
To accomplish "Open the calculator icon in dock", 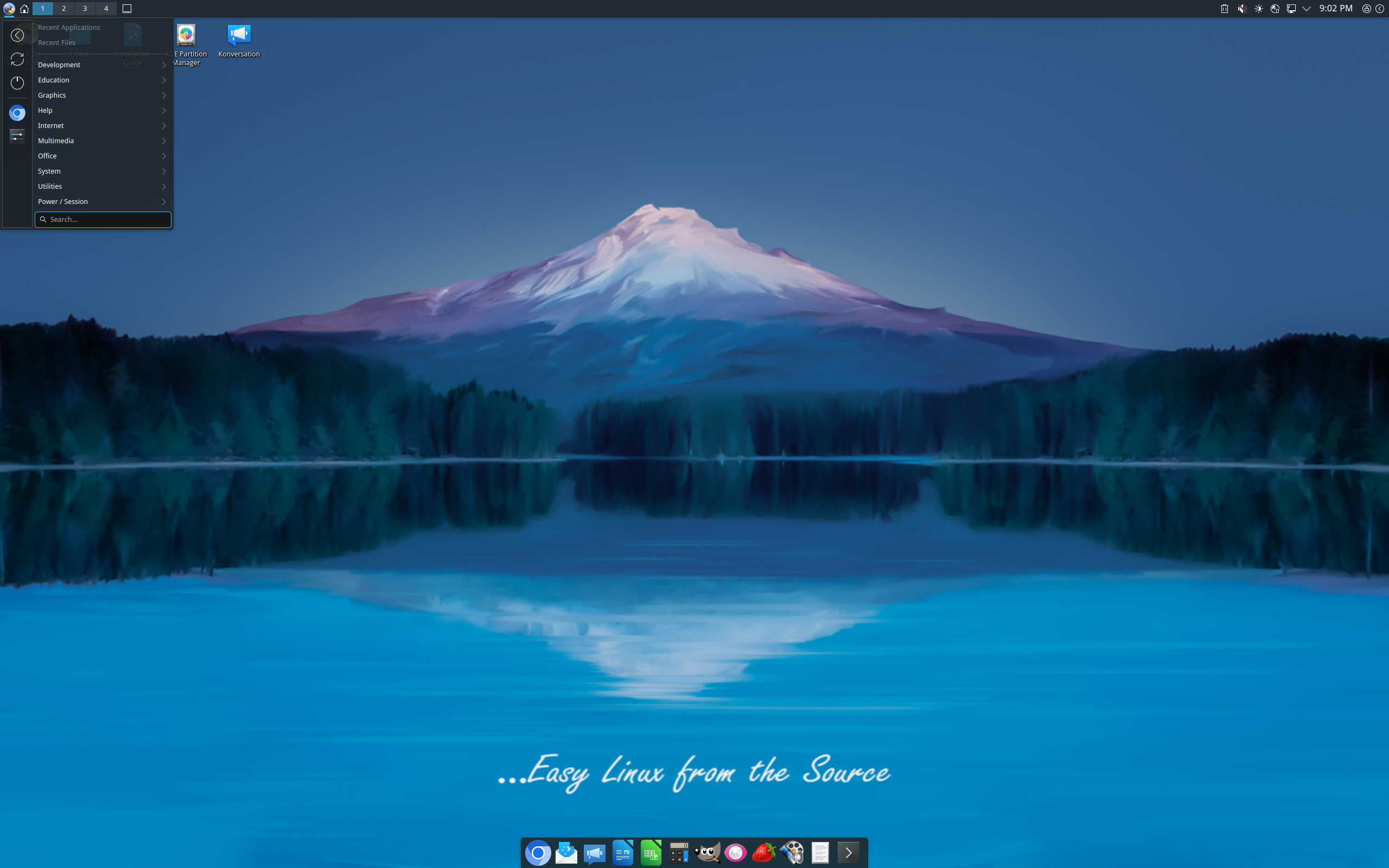I will coord(678,853).
